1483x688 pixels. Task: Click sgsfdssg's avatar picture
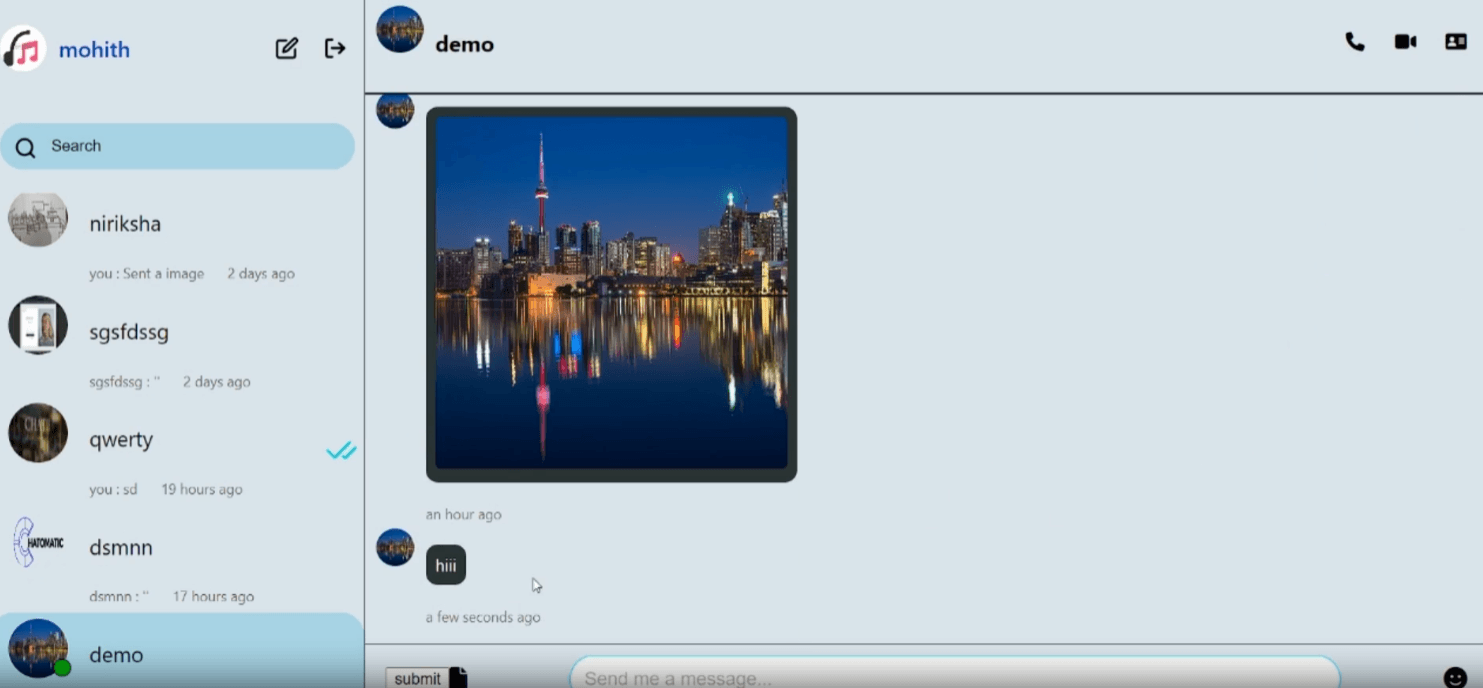pyautogui.click(x=38, y=325)
